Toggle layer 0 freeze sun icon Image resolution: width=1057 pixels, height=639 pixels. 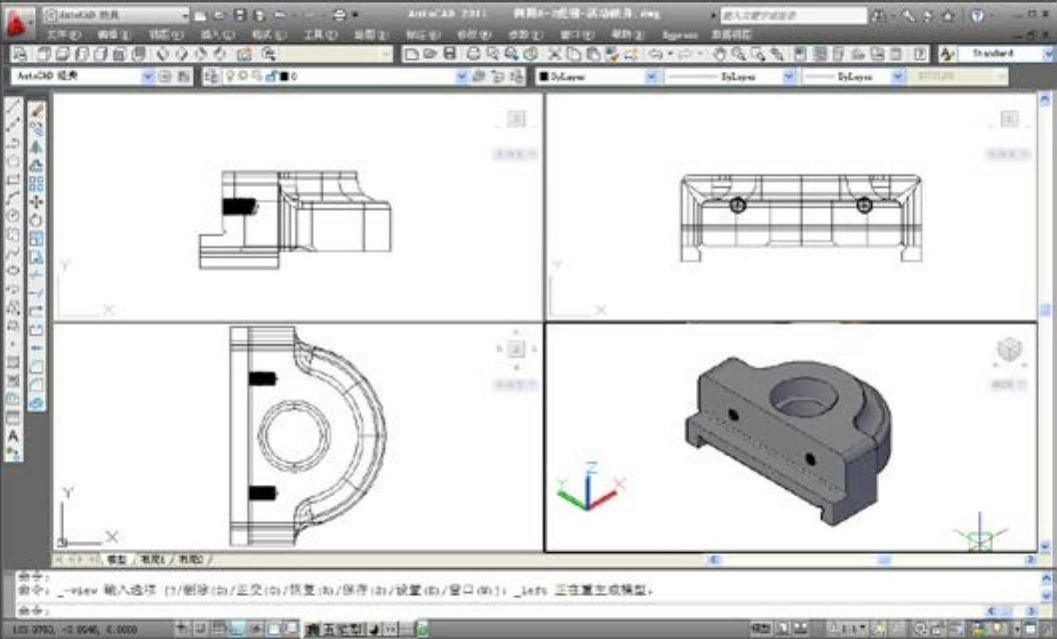243,76
